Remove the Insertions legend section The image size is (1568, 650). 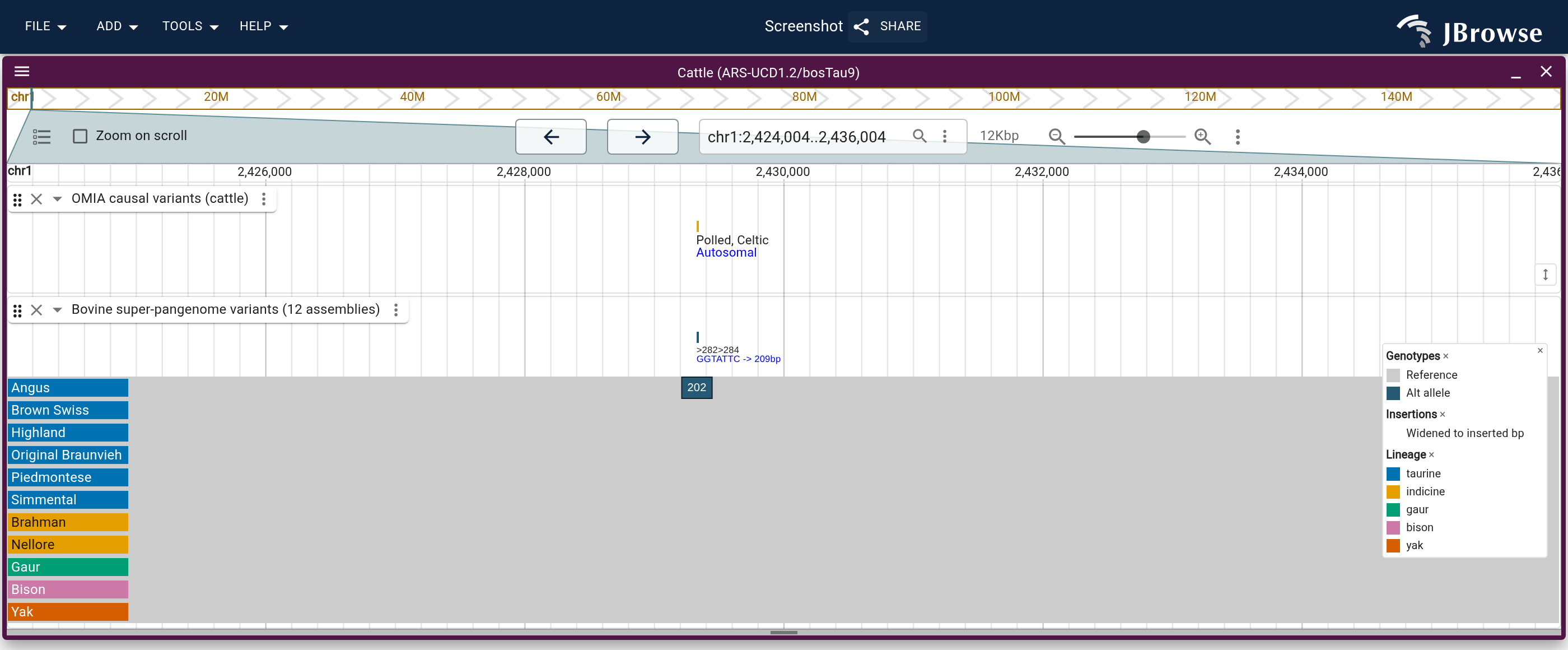tap(1442, 415)
